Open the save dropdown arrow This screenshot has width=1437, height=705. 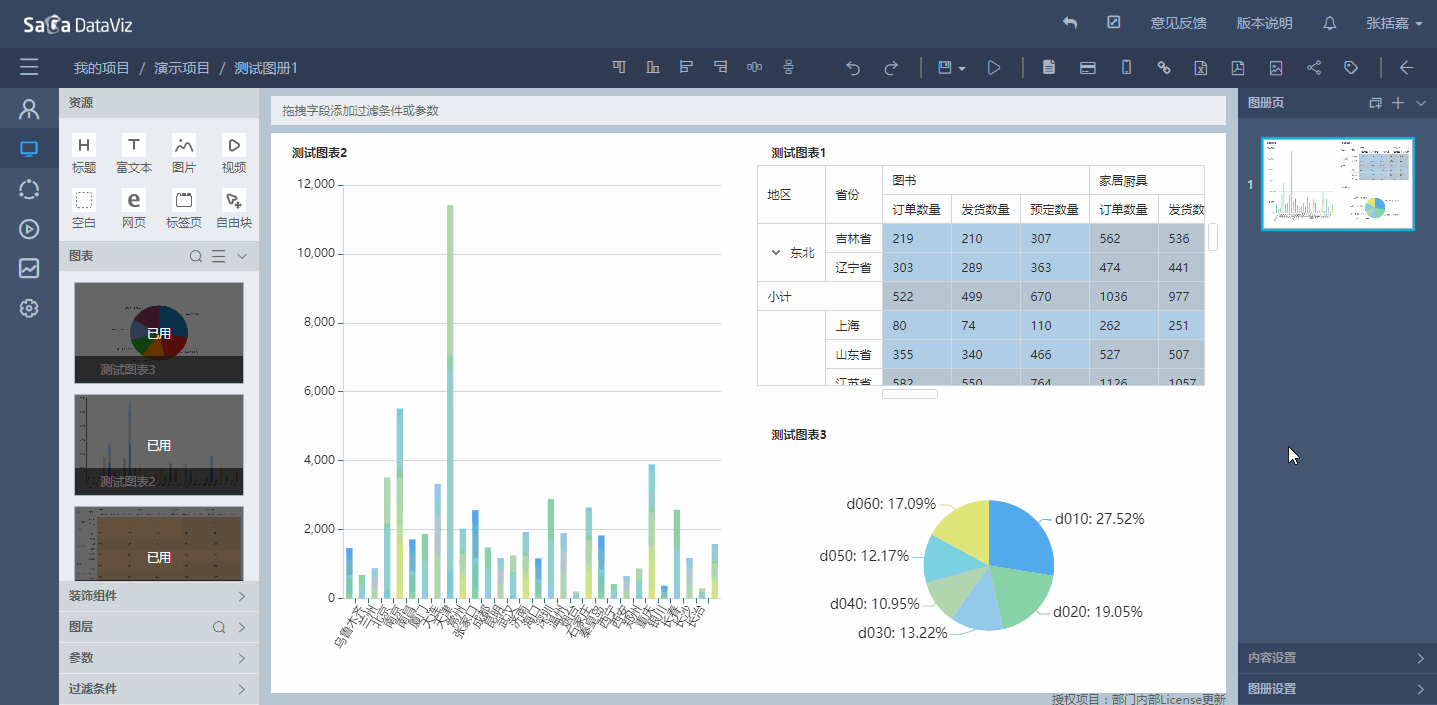(x=961, y=68)
